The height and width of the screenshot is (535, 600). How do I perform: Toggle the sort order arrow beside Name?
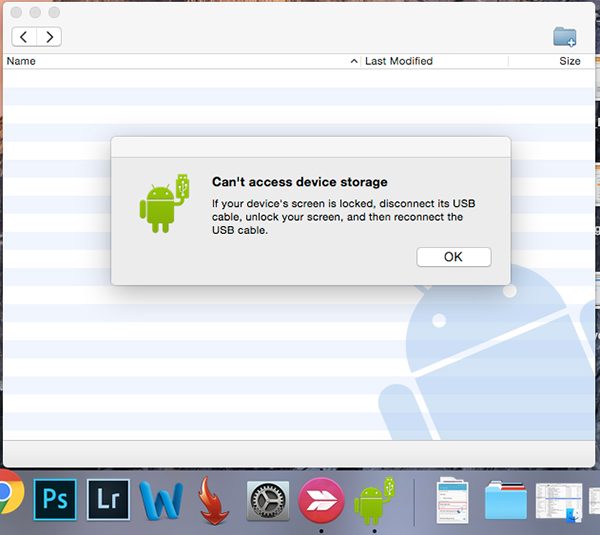point(354,61)
